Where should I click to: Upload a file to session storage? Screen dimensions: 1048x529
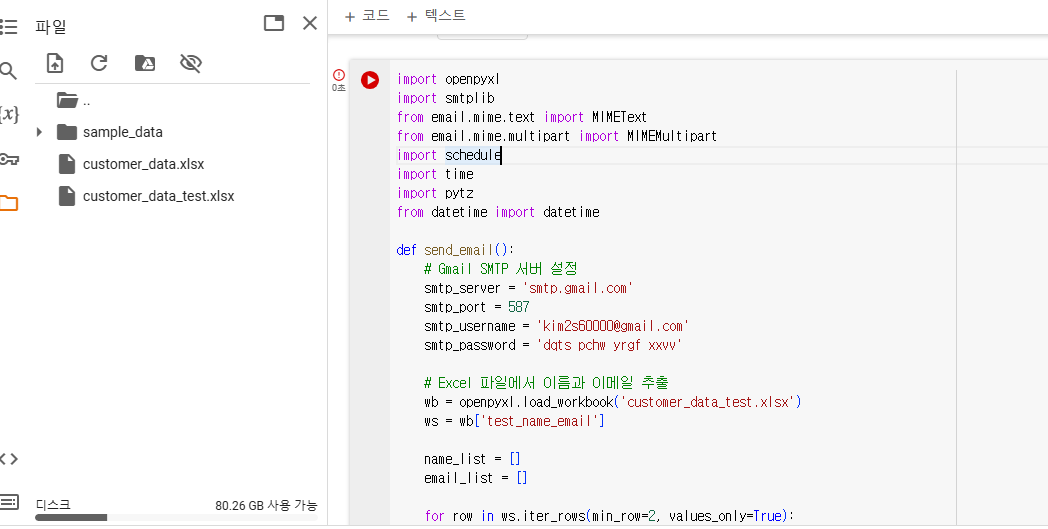point(55,64)
